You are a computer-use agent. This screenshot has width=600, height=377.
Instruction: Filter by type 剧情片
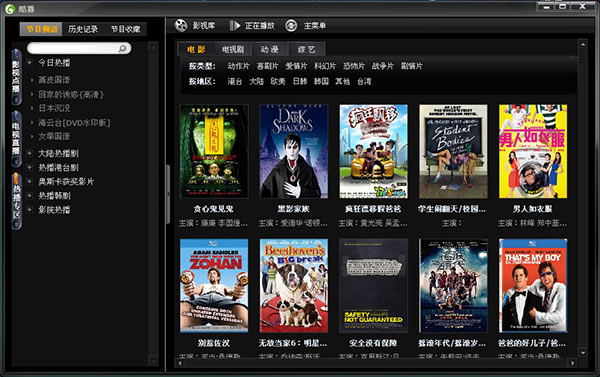click(x=412, y=66)
